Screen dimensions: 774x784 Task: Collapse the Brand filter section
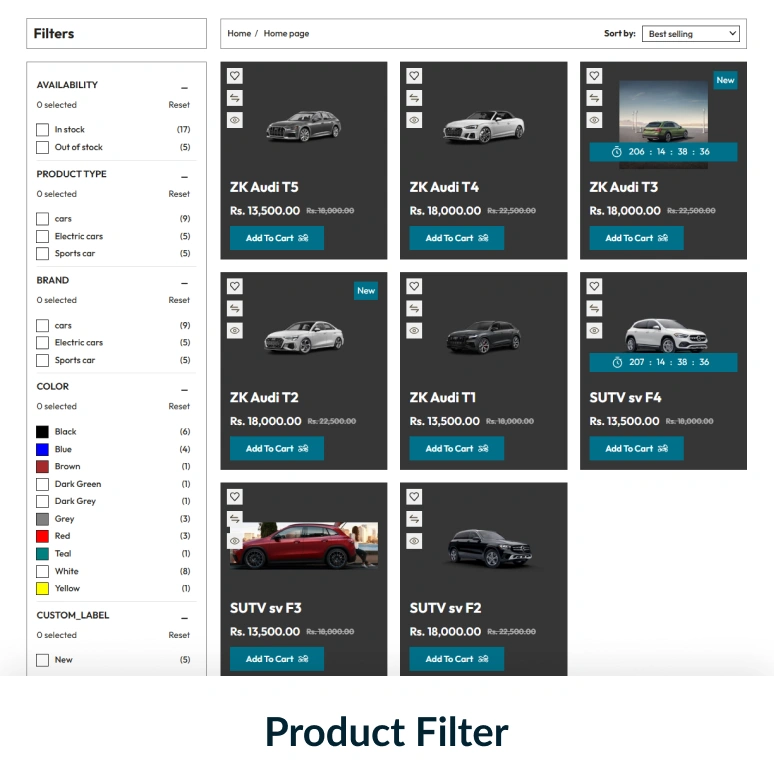pos(184,283)
